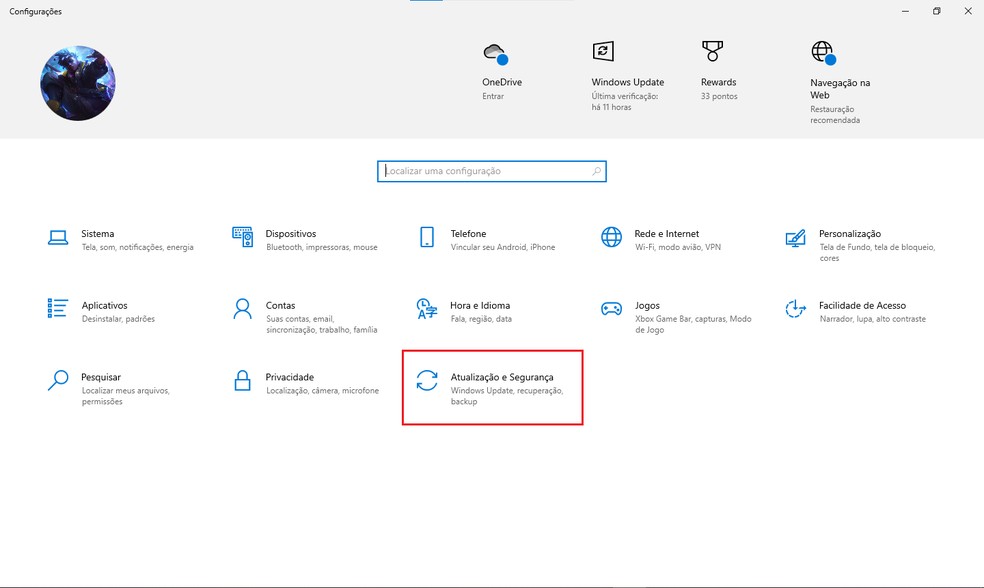Click the Bluetooth, impressoras, mouse description

click(x=321, y=247)
